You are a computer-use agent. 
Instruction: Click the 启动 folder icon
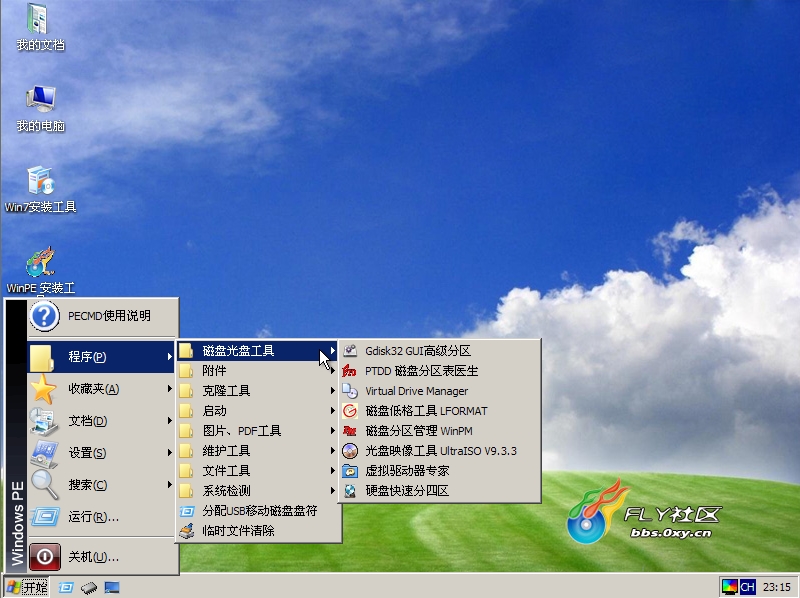coord(186,411)
